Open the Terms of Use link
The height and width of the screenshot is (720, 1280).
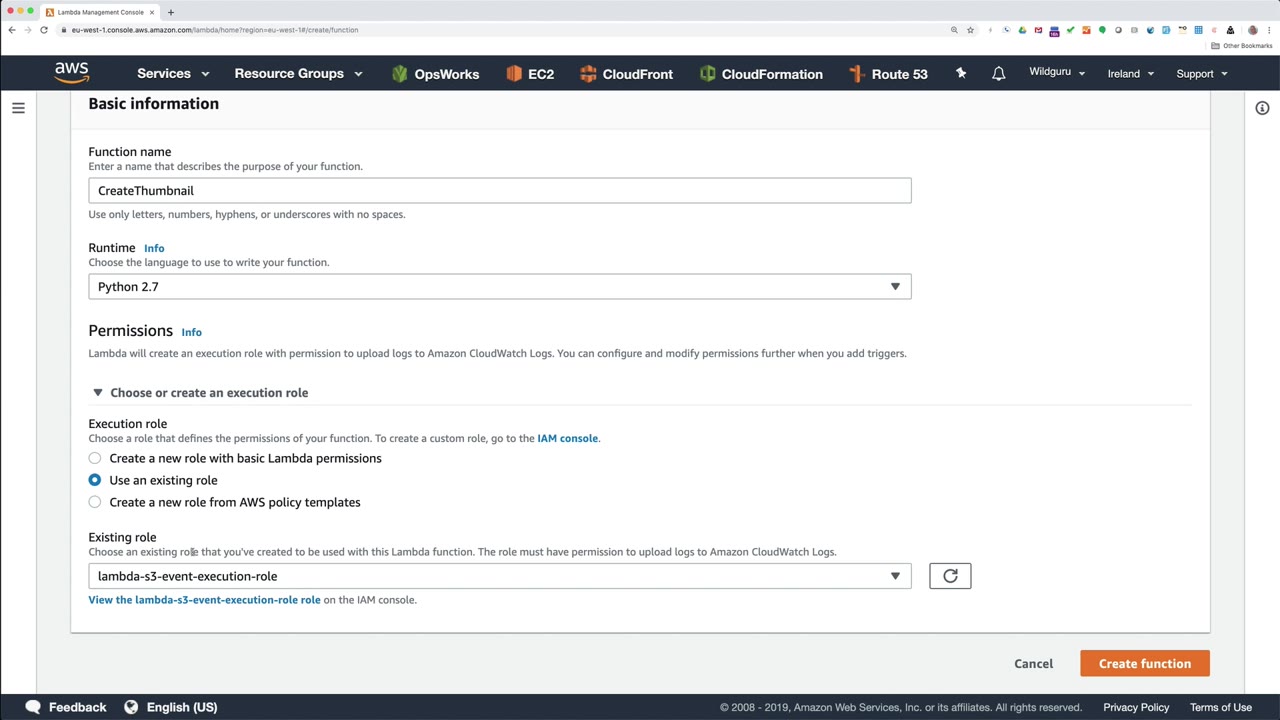coord(1221,707)
